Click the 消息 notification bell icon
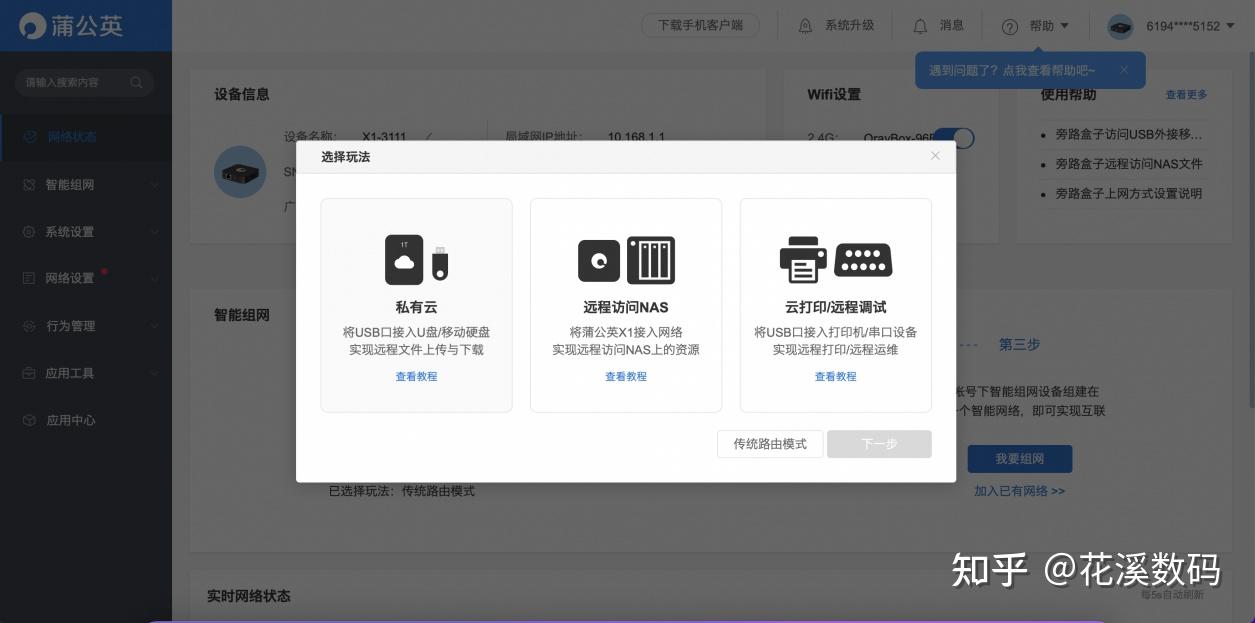Screen dimensions: 1255x623 pos(921,26)
